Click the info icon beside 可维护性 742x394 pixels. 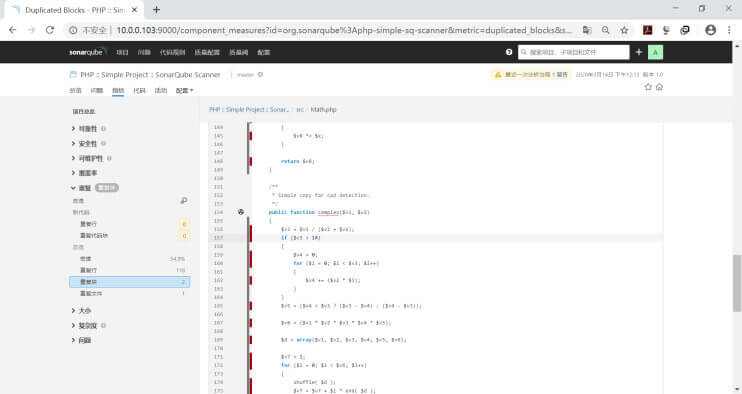[x=109, y=158]
